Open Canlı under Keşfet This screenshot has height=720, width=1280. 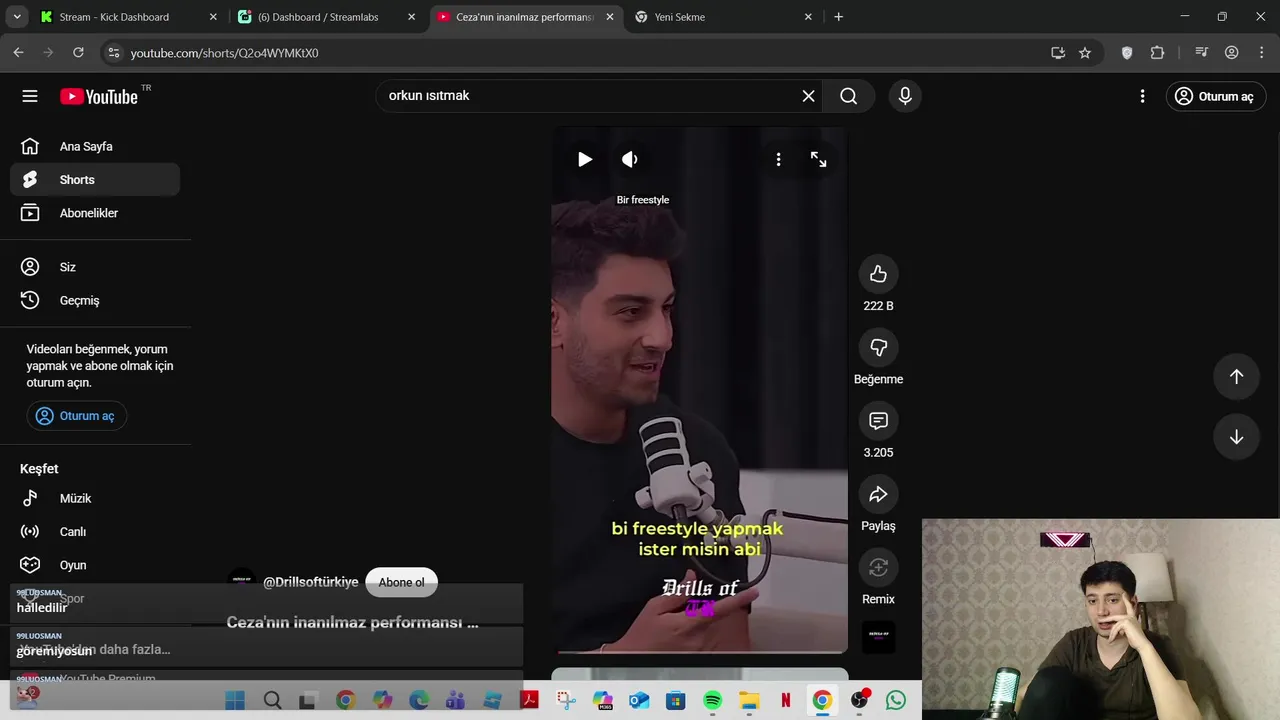point(95,532)
